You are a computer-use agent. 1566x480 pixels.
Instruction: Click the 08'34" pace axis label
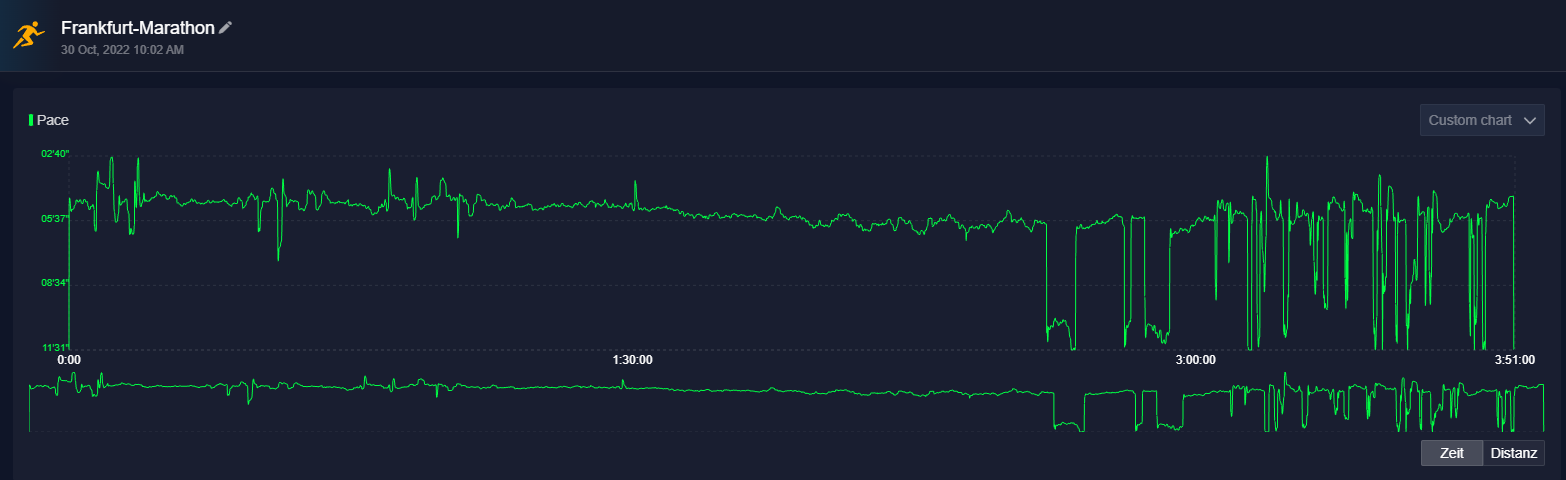[x=55, y=283]
